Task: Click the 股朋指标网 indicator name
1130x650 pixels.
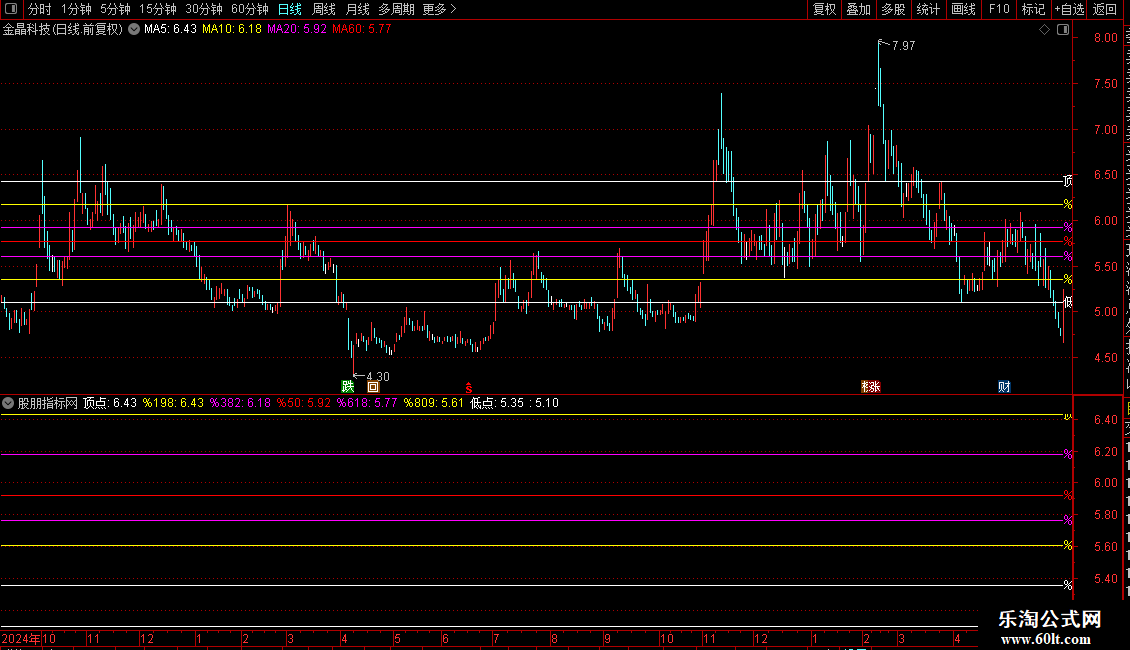Action: [48, 403]
